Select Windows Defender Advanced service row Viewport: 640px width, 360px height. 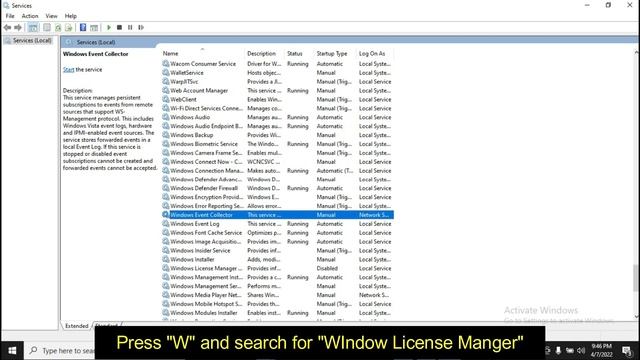point(278,179)
